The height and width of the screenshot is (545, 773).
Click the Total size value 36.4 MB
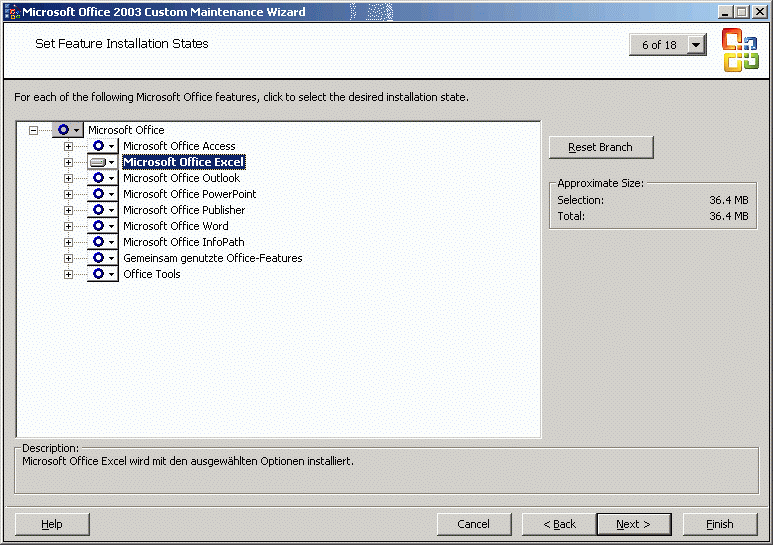pos(729,216)
